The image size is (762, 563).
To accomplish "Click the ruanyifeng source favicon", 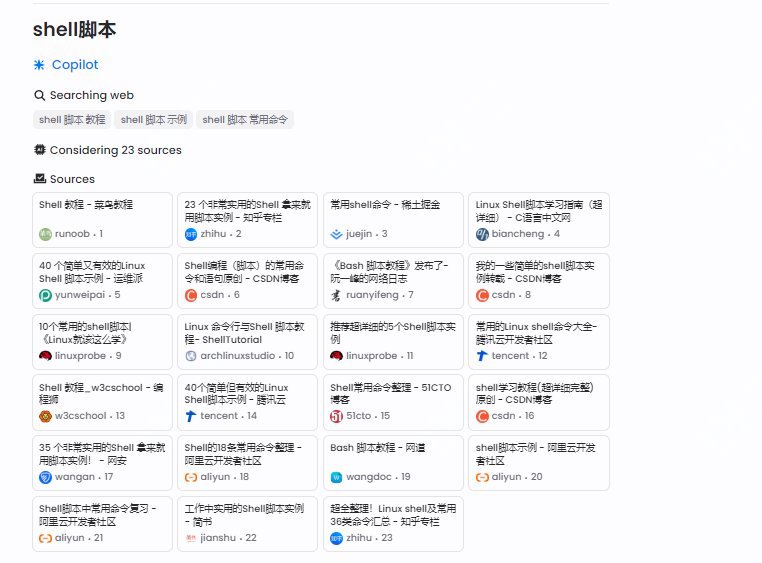I will pyautogui.click(x=337, y=295).
